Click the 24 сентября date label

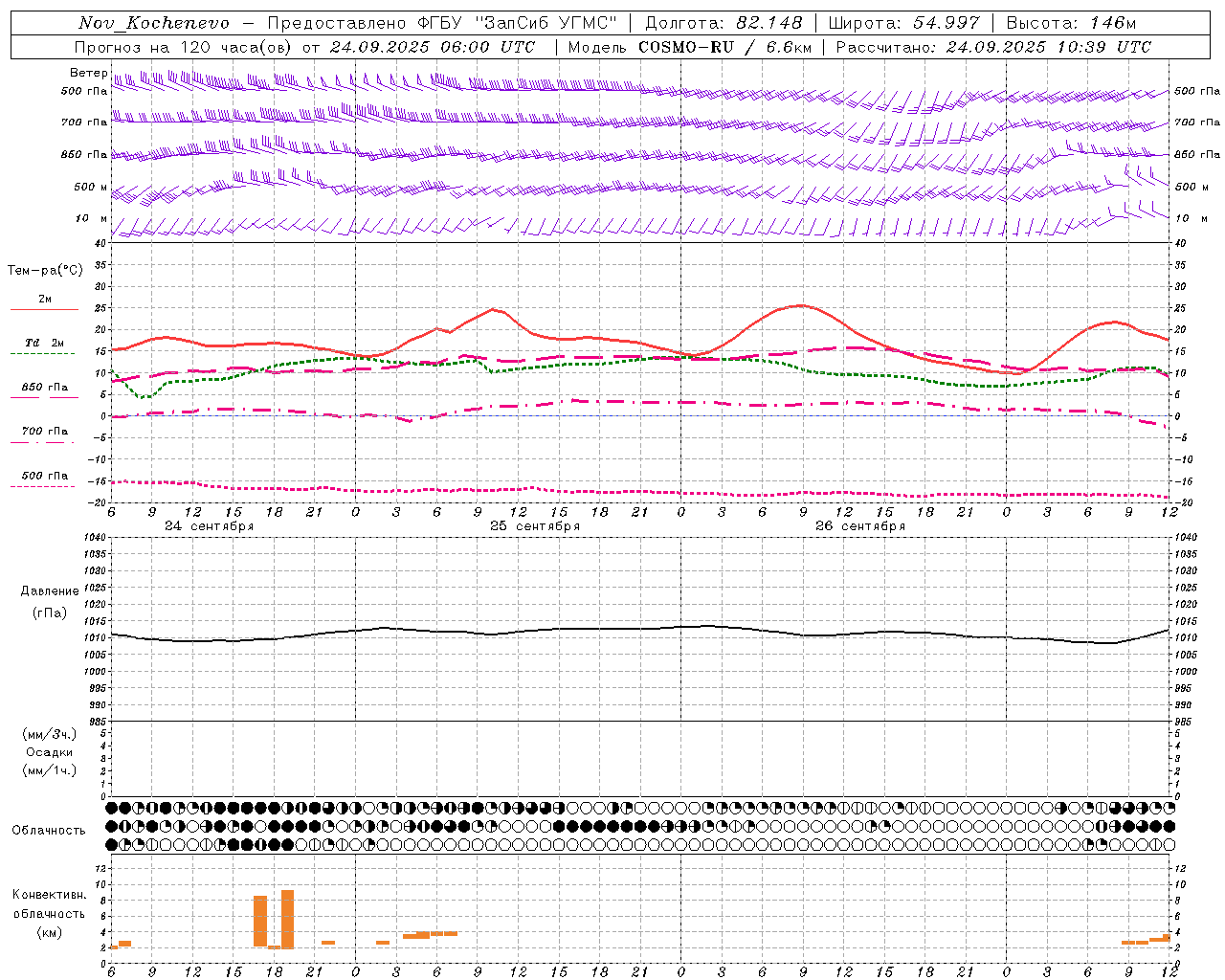(209, 526)
